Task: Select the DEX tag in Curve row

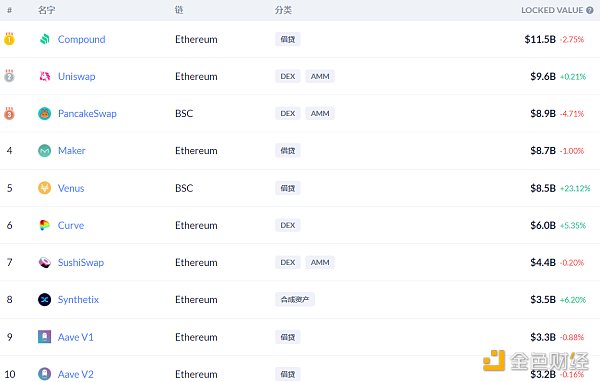Action: pyautogui.click(x=288, y=225)
